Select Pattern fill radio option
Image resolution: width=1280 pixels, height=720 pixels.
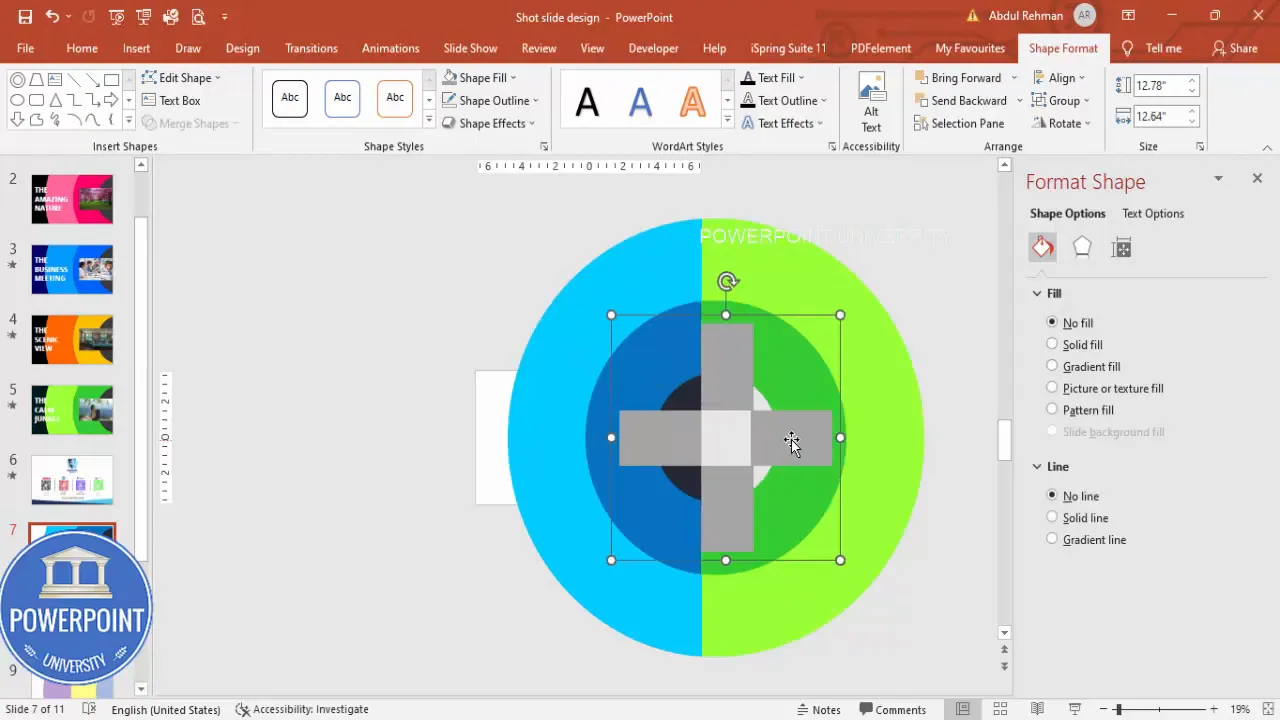tap(1052, 409)
